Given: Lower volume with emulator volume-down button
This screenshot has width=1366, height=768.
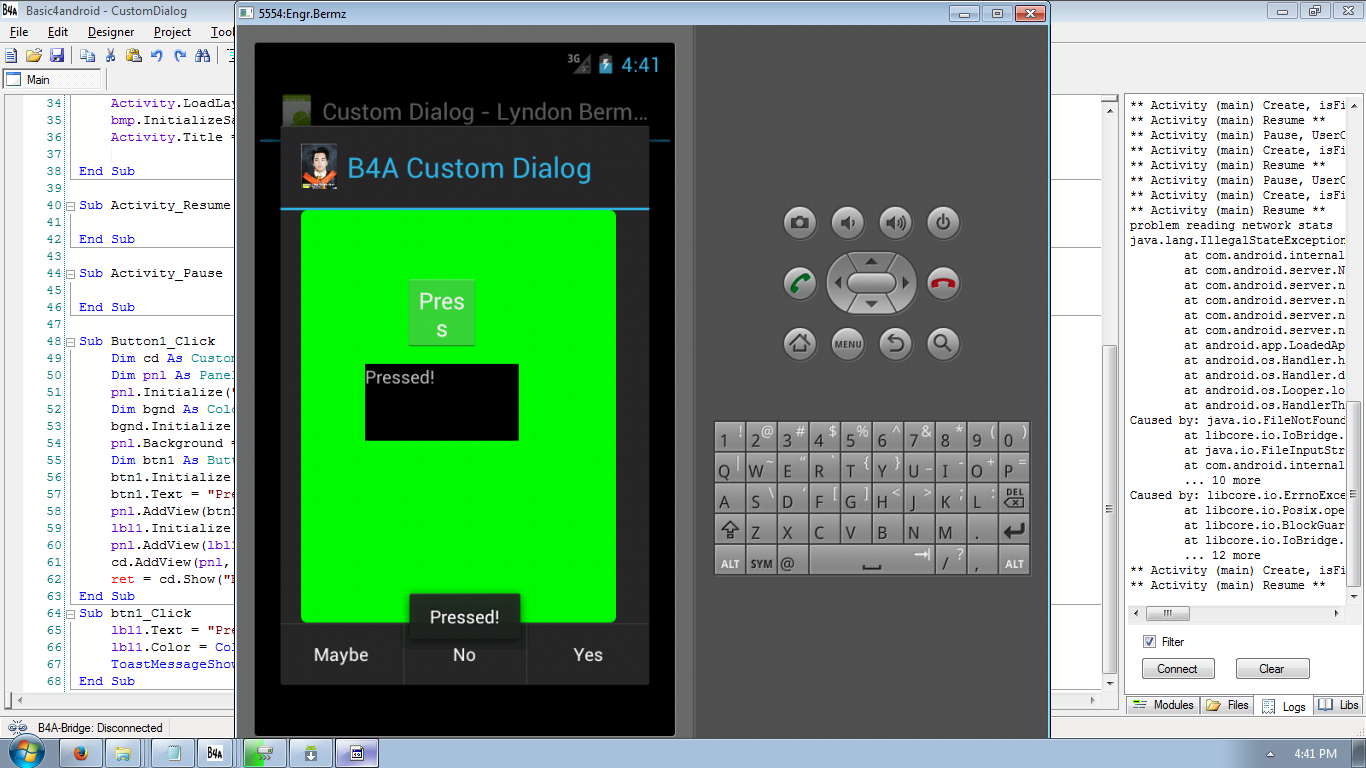Looking at the screenshot, I should (848, 222).
